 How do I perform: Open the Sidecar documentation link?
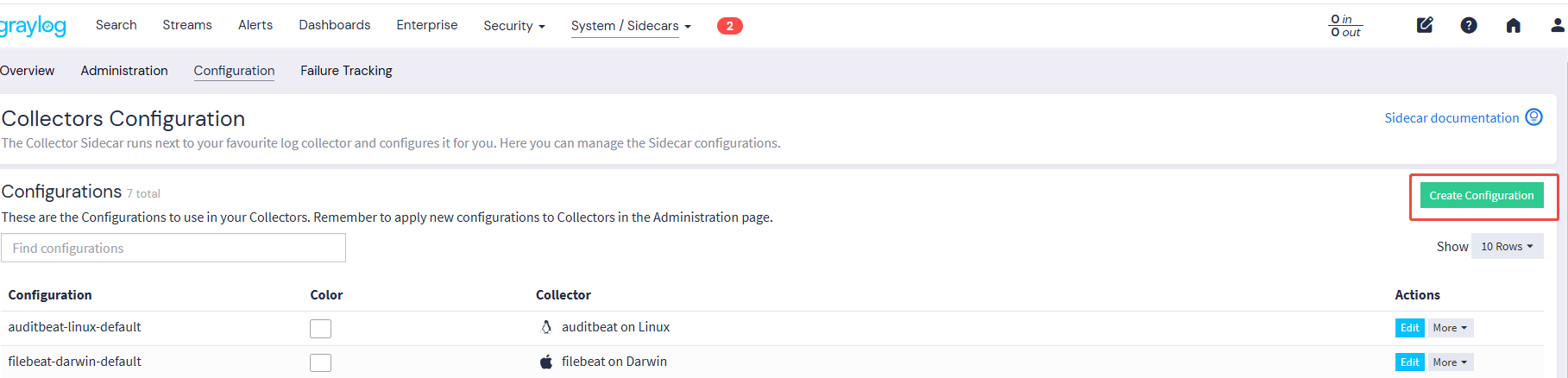click(x=1452, y=118)
